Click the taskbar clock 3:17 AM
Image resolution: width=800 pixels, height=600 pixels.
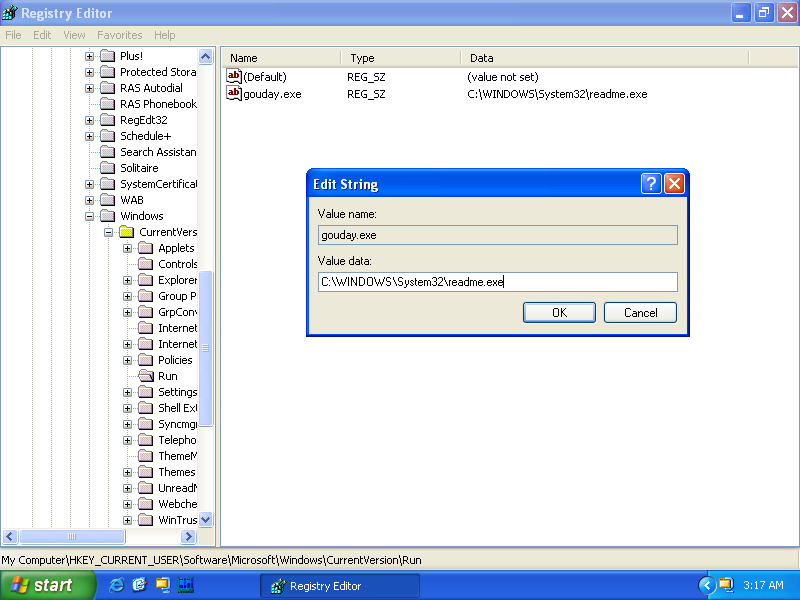tap(763, 585)
